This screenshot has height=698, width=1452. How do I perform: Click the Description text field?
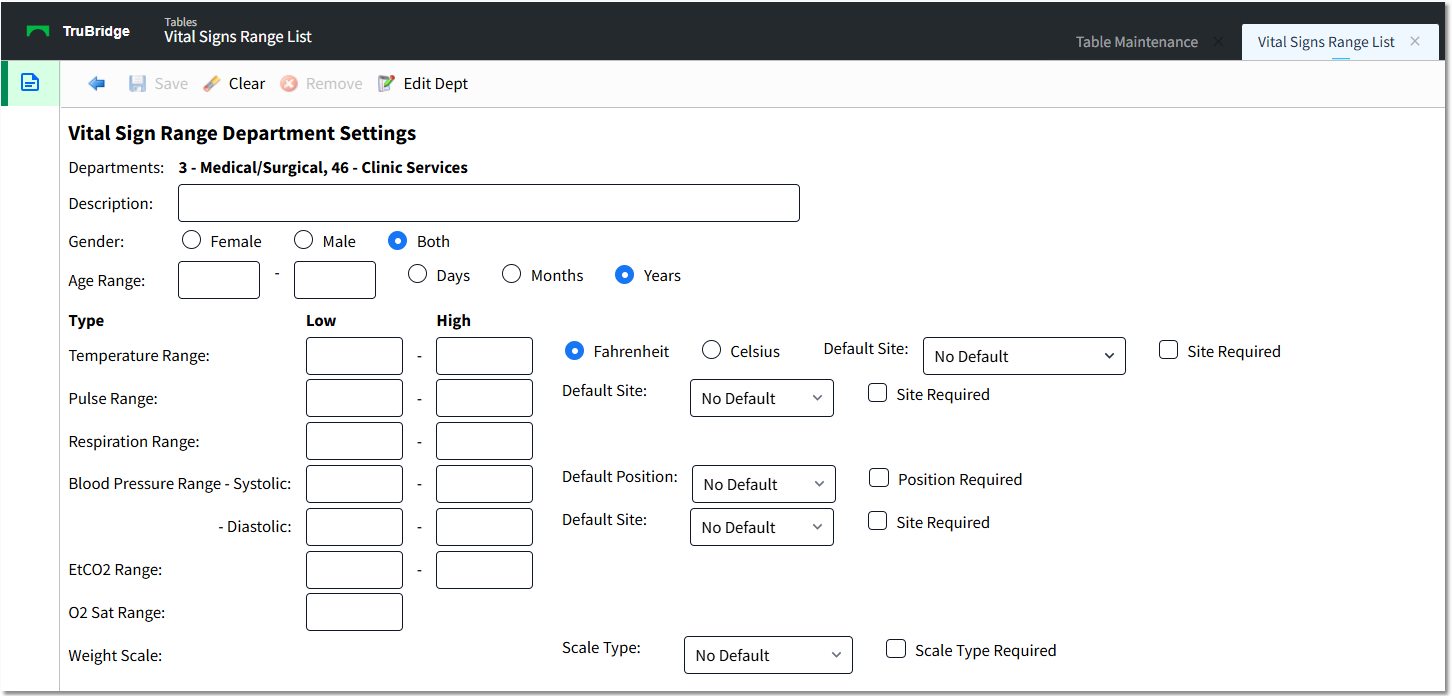[x=489, y=203]
